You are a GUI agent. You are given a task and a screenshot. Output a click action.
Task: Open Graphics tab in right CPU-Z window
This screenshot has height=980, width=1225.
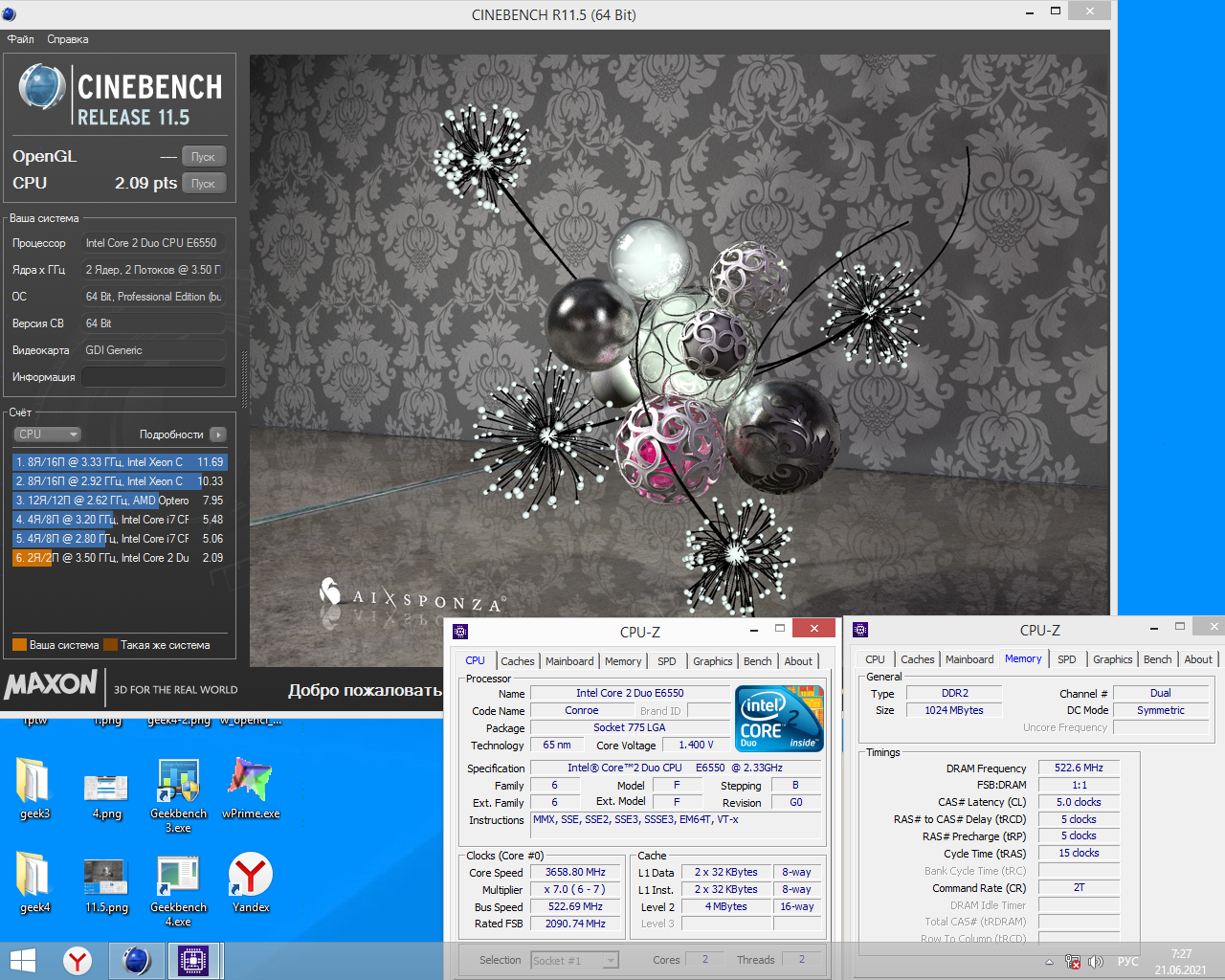[1113, 659]
